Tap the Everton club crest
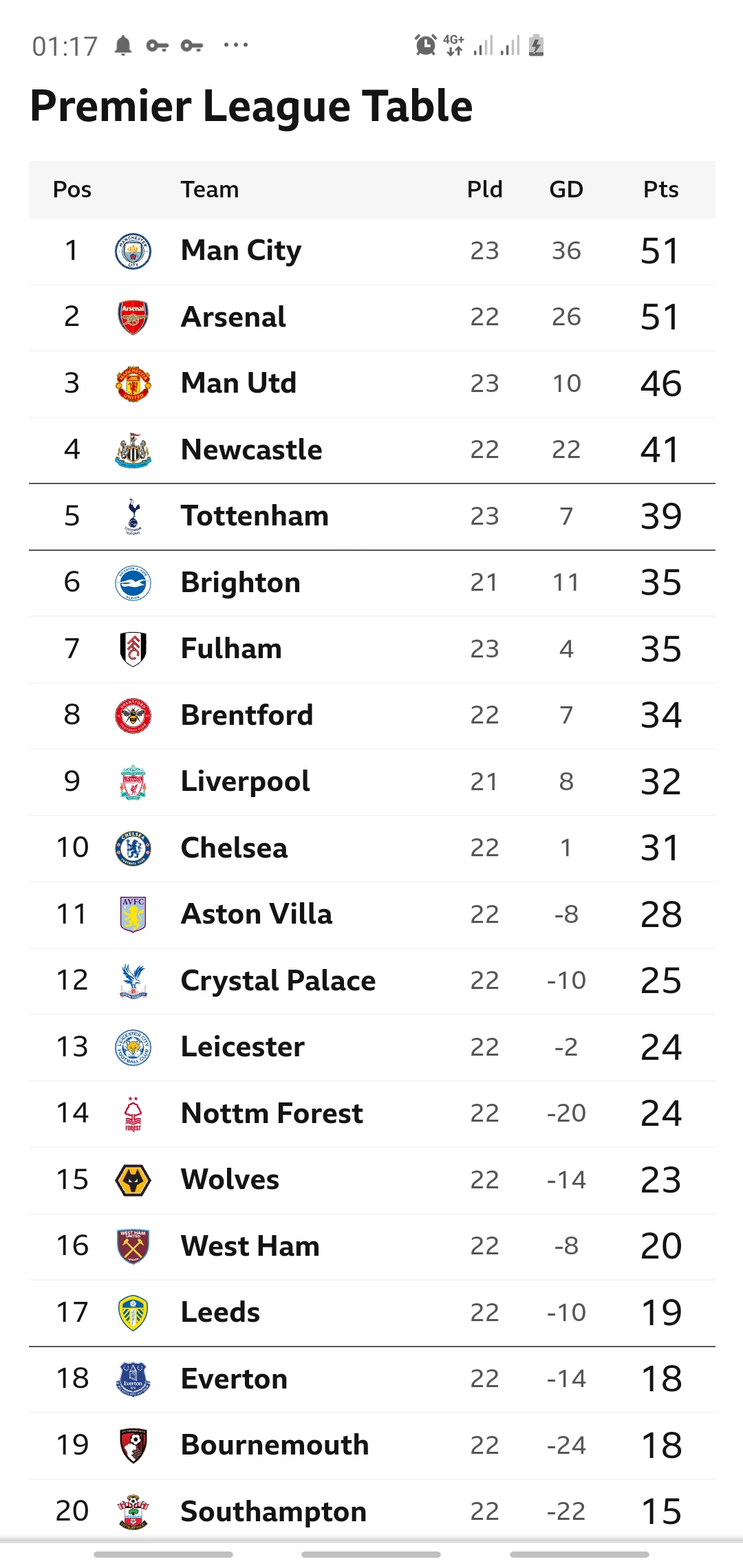The width and height of the screenshot is (743, 1568). pos(133,1379)
